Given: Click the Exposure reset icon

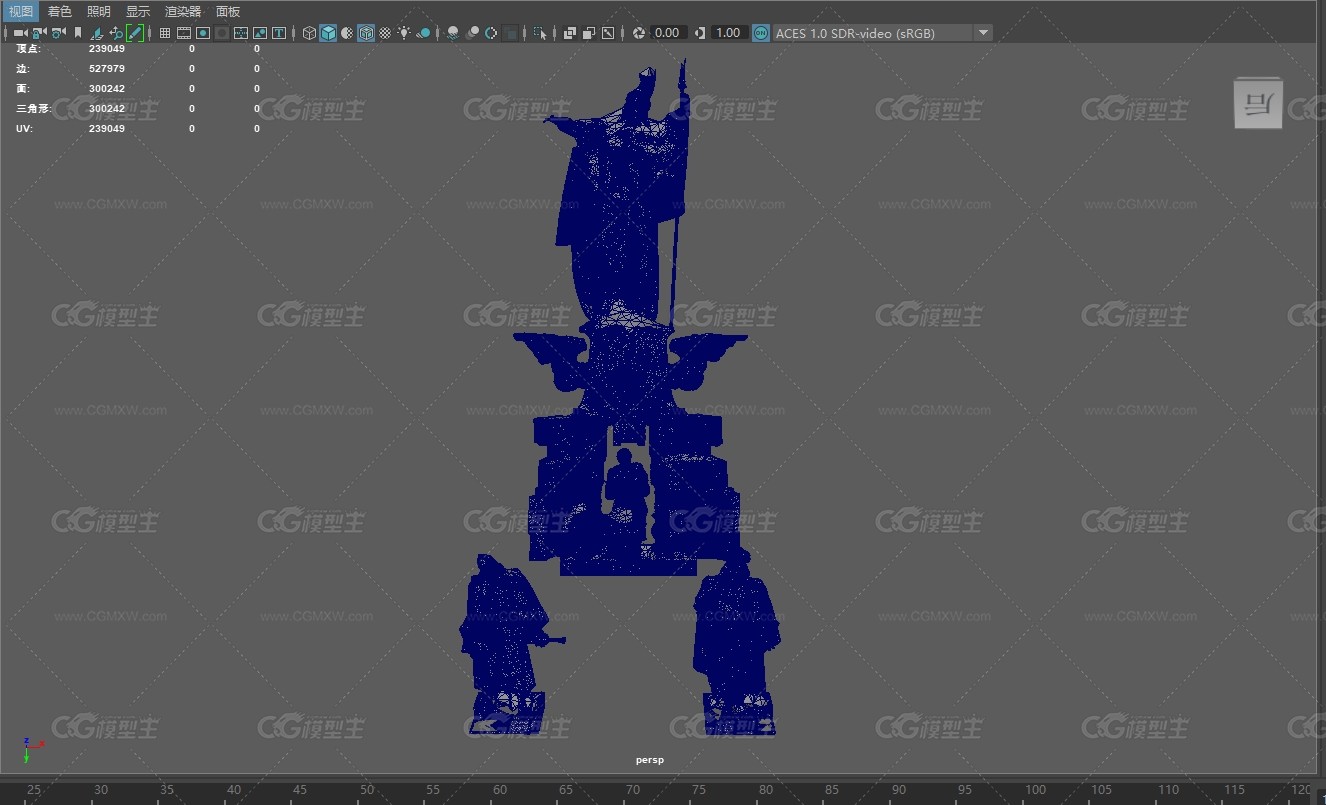Looking at the screenshot, I should pyautogui.click(x=638, y=33).
